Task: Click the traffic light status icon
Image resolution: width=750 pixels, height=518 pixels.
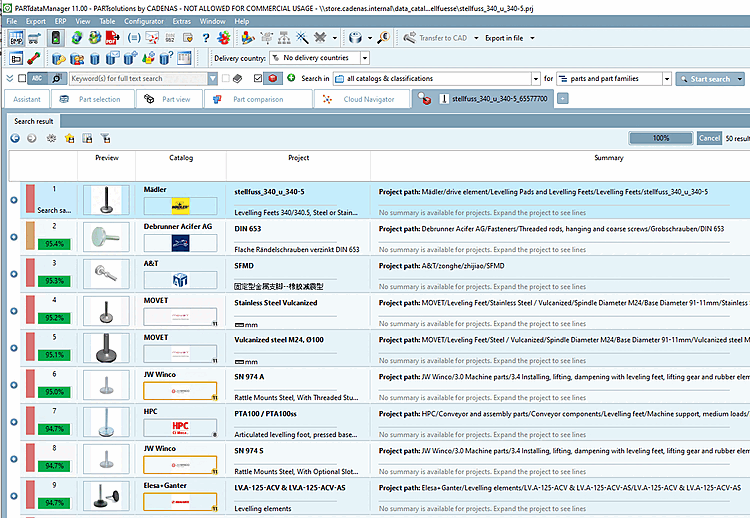Action: pyautogui.click(x=56, y=38)
